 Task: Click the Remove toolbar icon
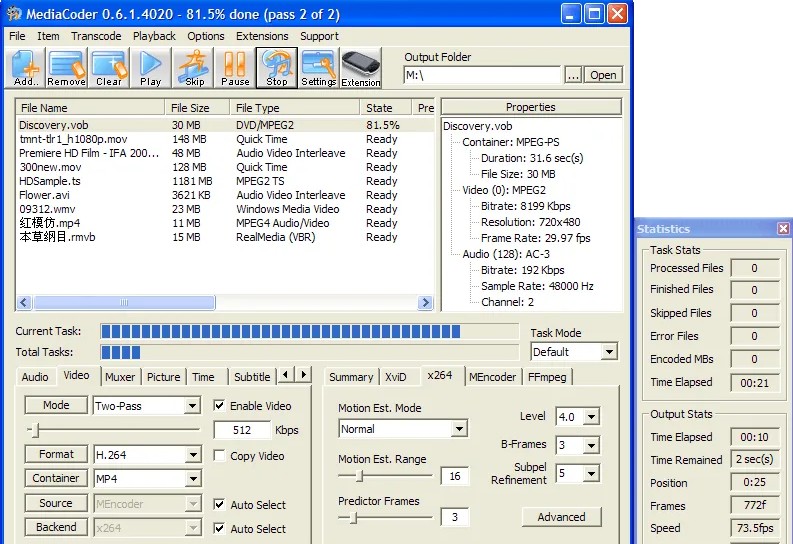(66, 68)
